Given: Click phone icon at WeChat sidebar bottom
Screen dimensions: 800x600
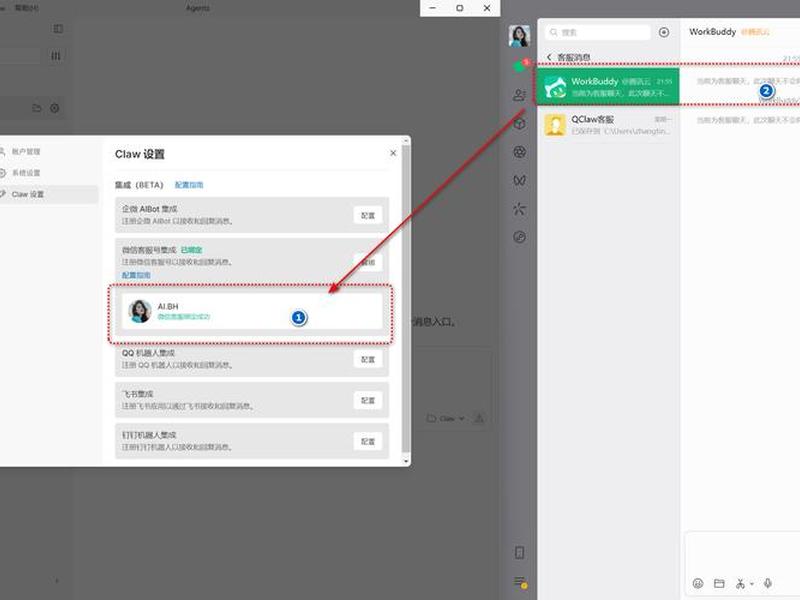Looking at the screenshot, I should (x=519, y=553).
